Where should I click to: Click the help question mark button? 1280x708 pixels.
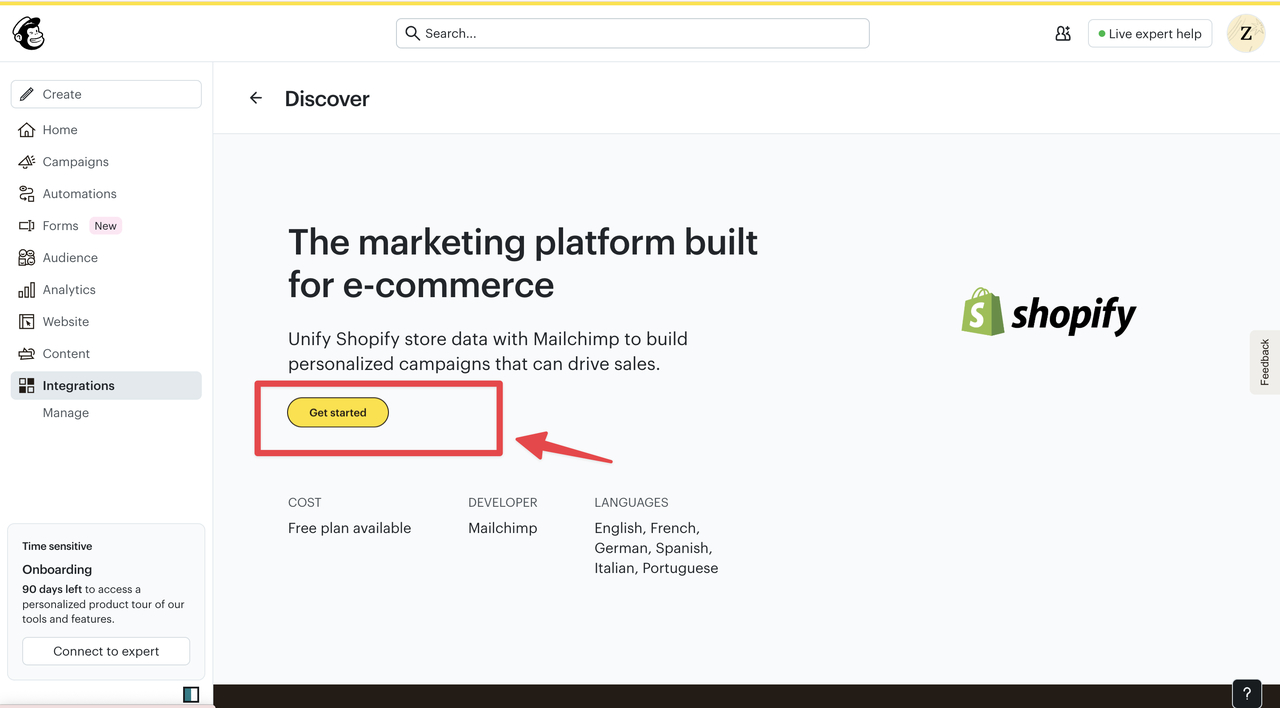coord(1246,693)
